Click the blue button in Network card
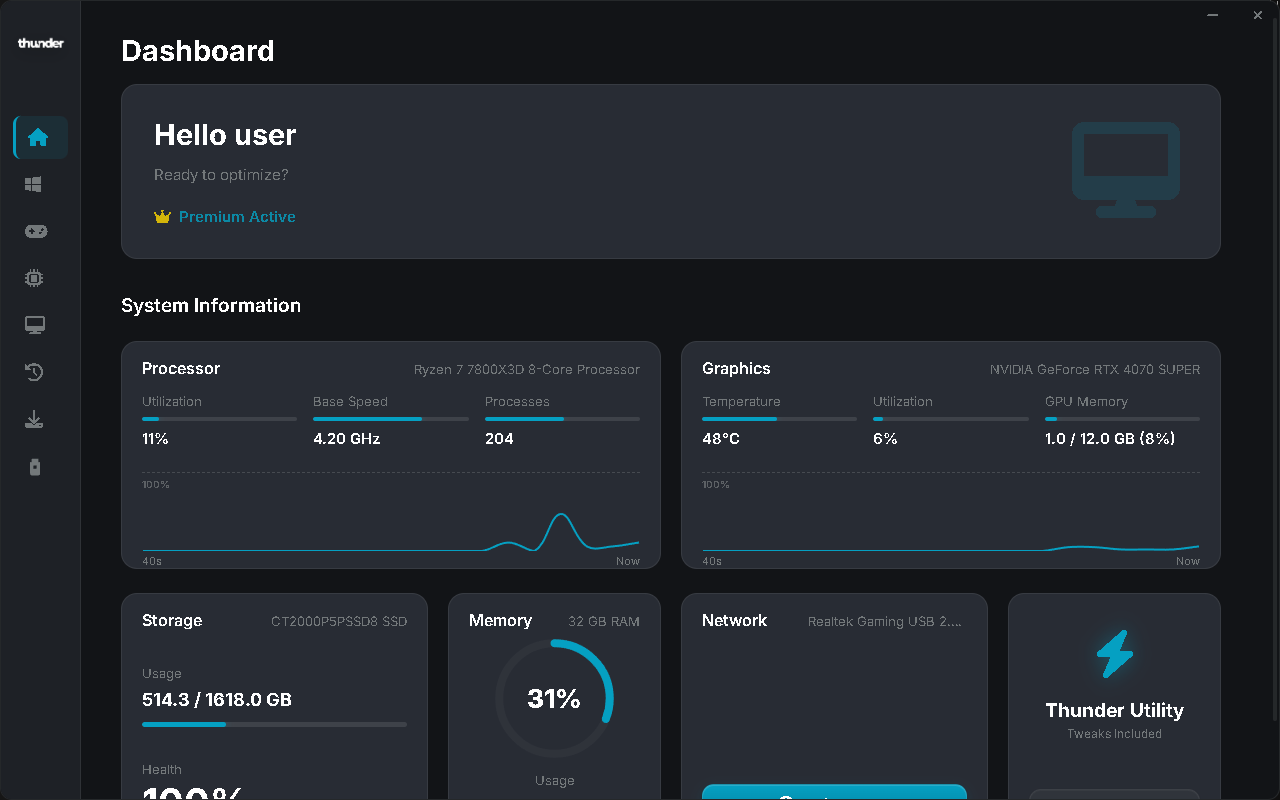The width and height of the screenshot is (1280, 800). pos(834,792)
